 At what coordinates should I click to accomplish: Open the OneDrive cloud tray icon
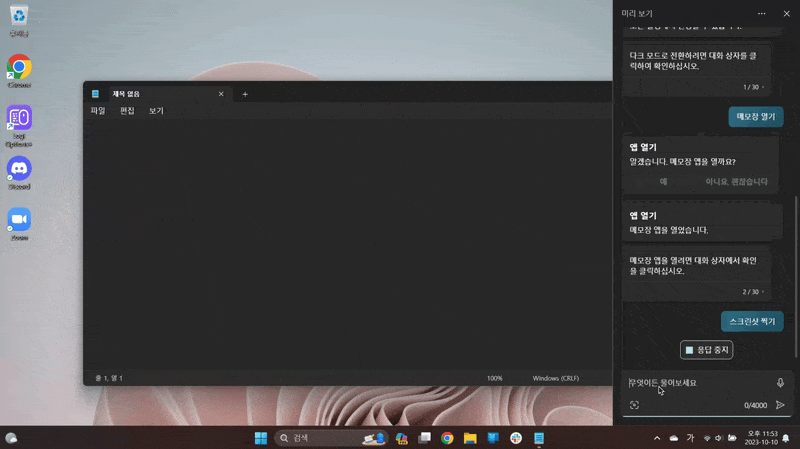pyautogui.click(x=674, y=438)
